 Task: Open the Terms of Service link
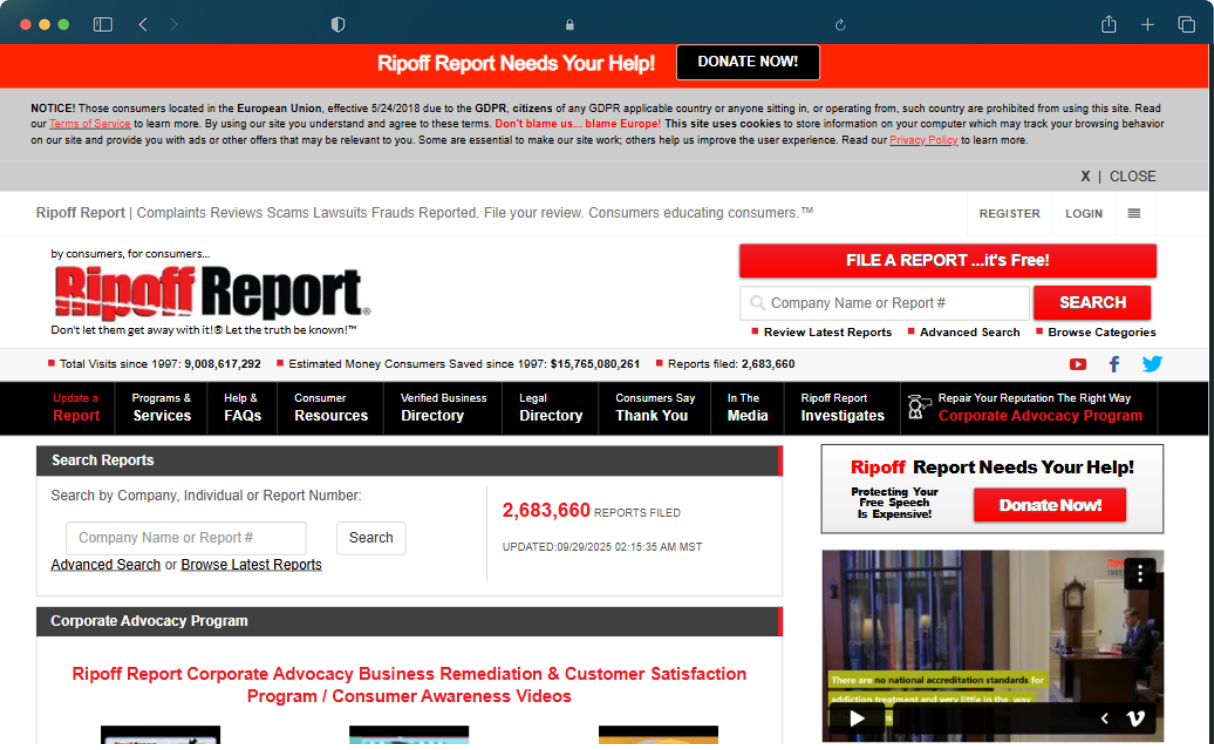click(x=90, y=124)
